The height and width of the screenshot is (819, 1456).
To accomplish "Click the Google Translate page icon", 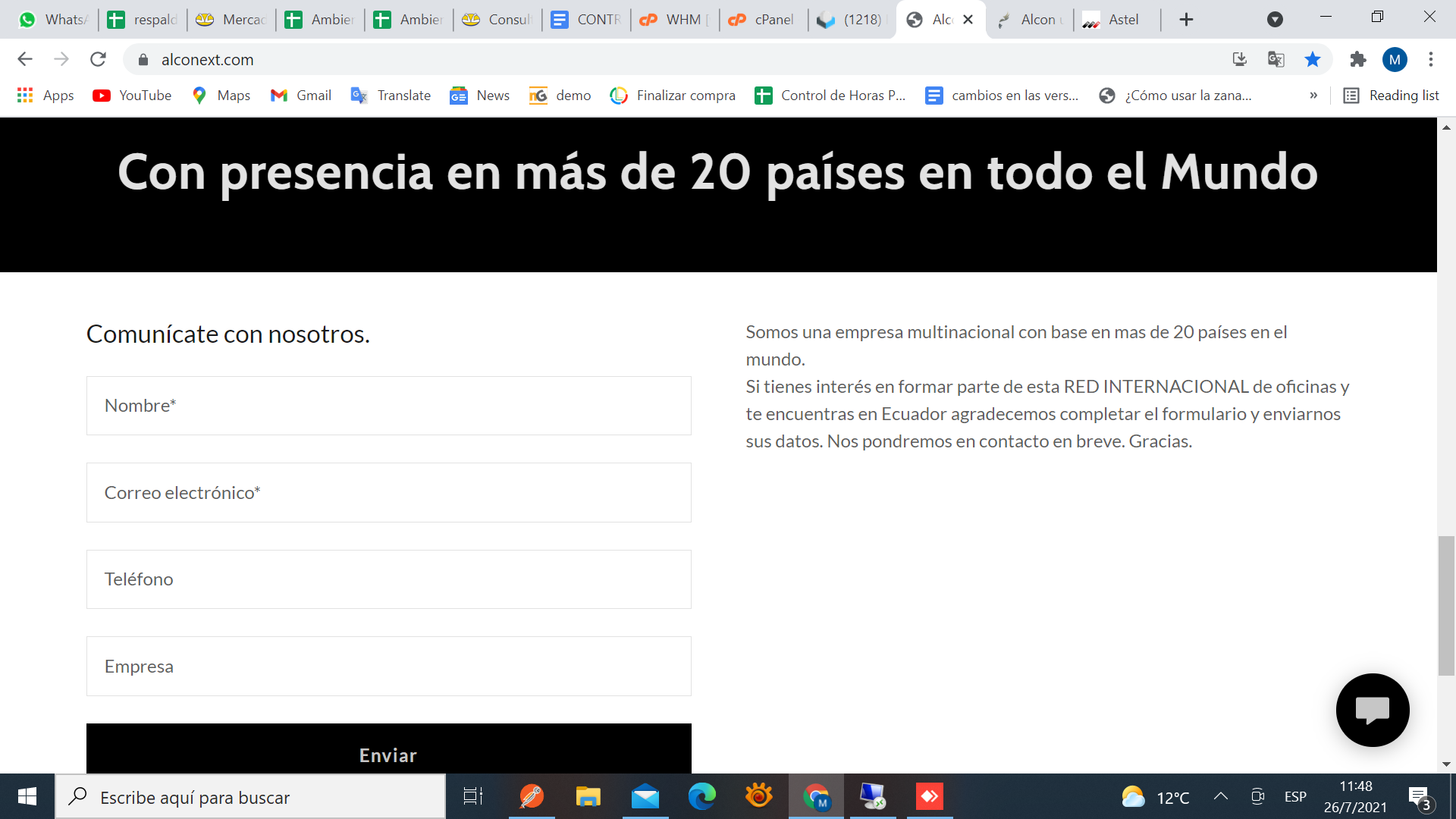I will click(x=1276, y=59).
